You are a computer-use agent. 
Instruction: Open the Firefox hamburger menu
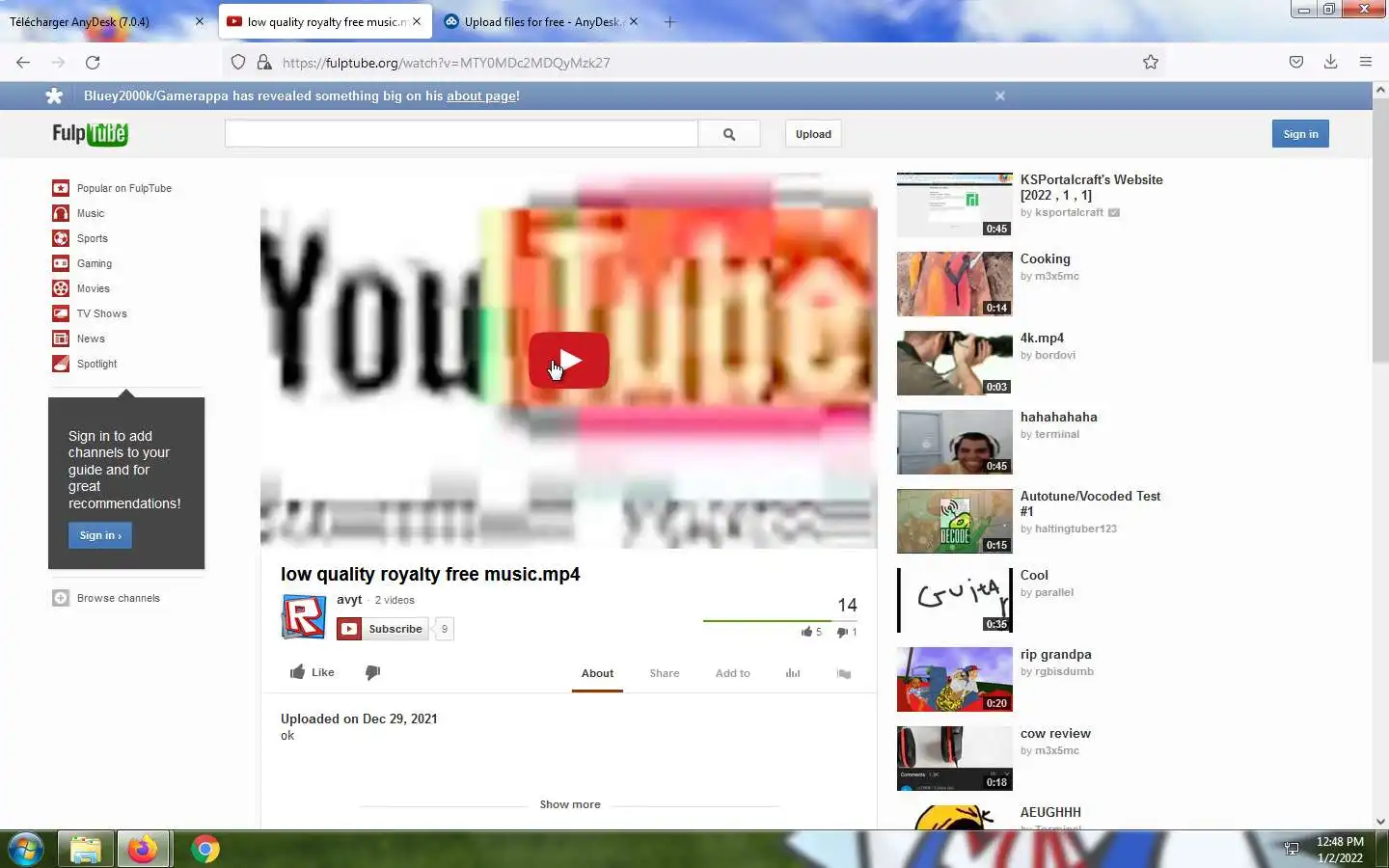(x=1366, y=62)
